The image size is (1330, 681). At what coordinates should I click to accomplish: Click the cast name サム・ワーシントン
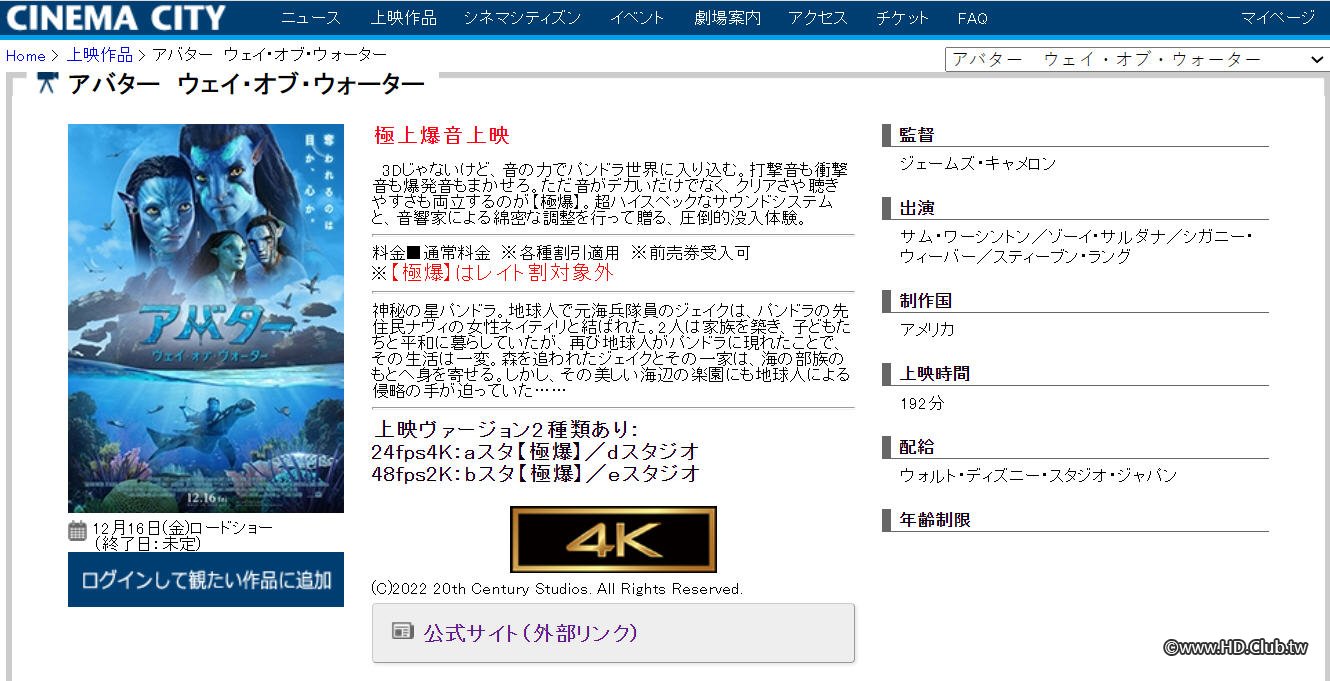[963, 237]
